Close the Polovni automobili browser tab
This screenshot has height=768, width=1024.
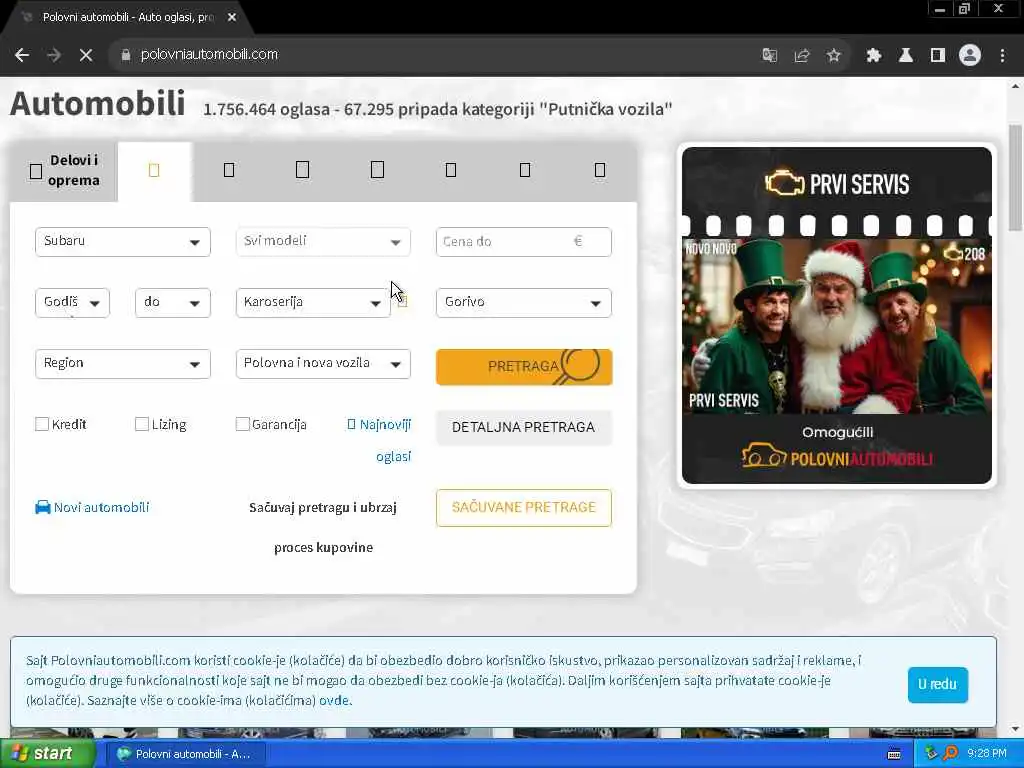232,18
